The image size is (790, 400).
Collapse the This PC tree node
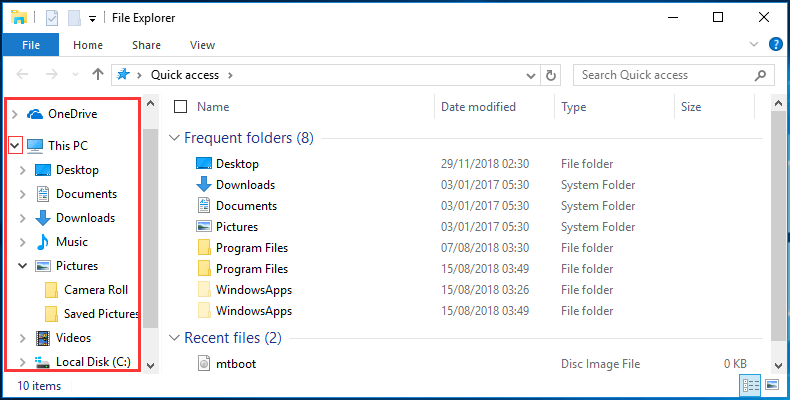pyautogui.click(x=15, y=146)
